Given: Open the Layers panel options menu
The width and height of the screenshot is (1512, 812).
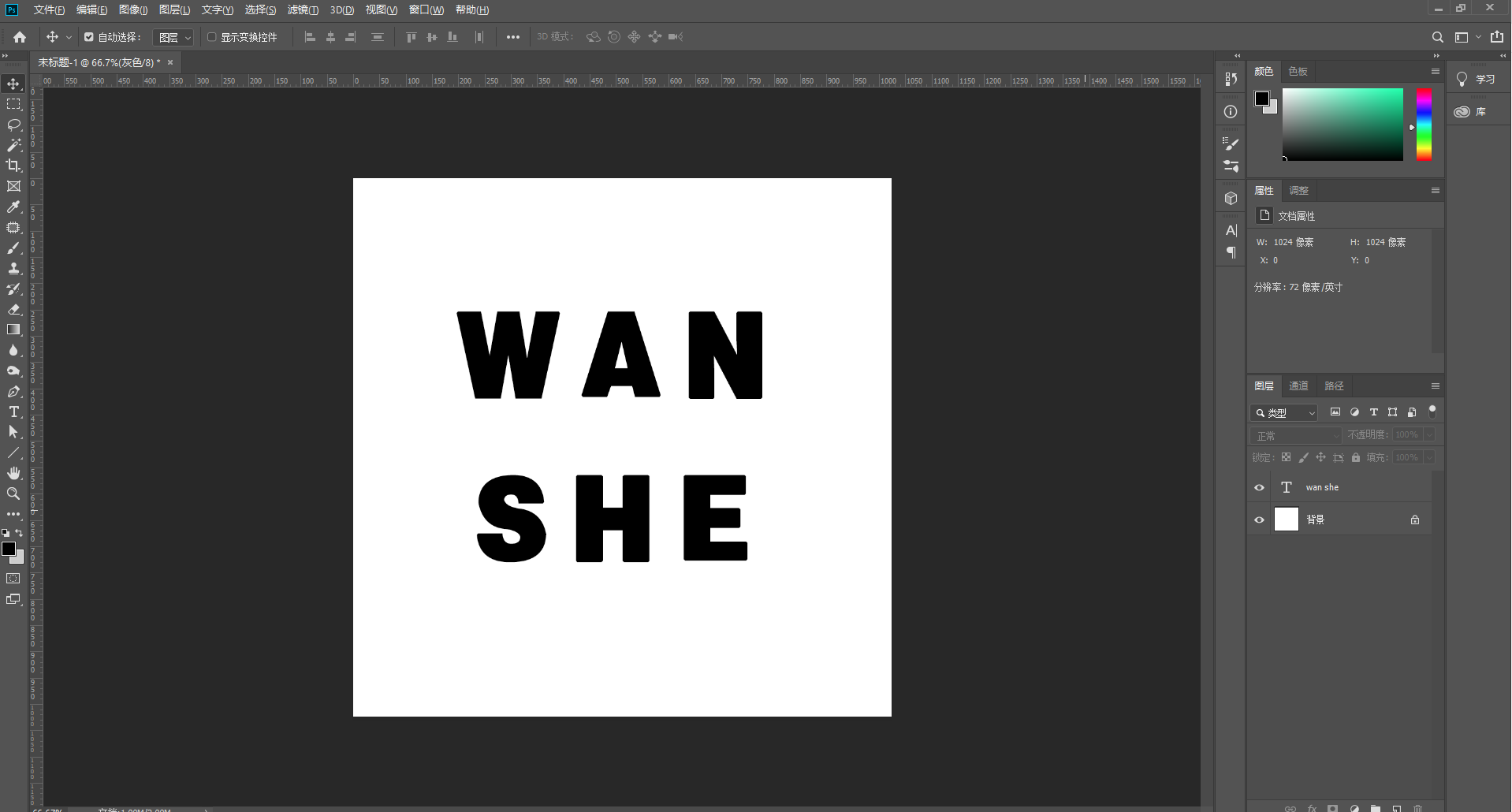Looking at the screenshot, I should pos(1435,386).
